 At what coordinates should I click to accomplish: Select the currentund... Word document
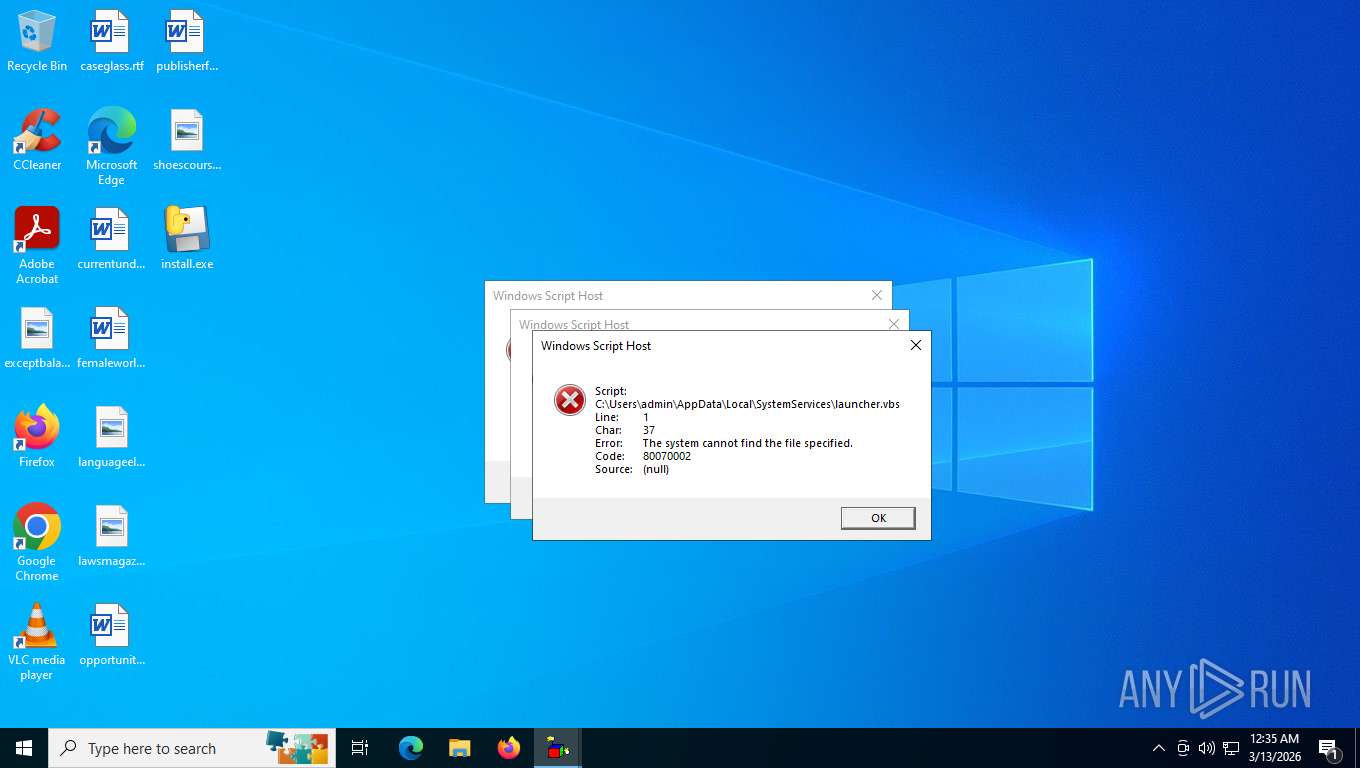tap(111, 239)
